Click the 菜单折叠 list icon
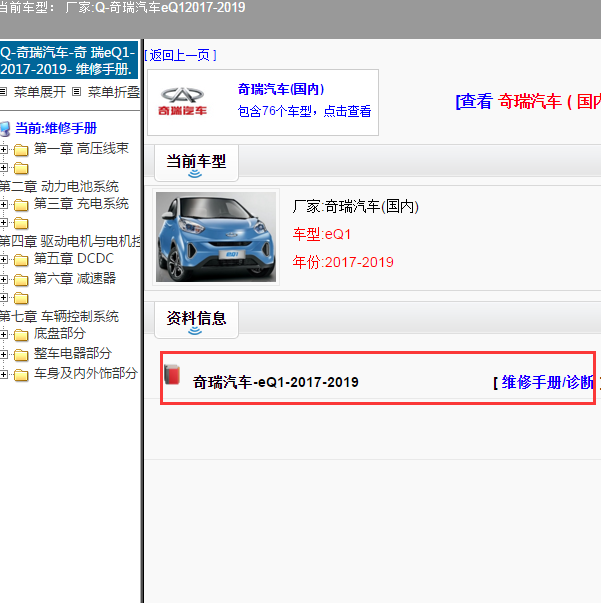Viewport: 601px width, 603px height. [77, 92]
